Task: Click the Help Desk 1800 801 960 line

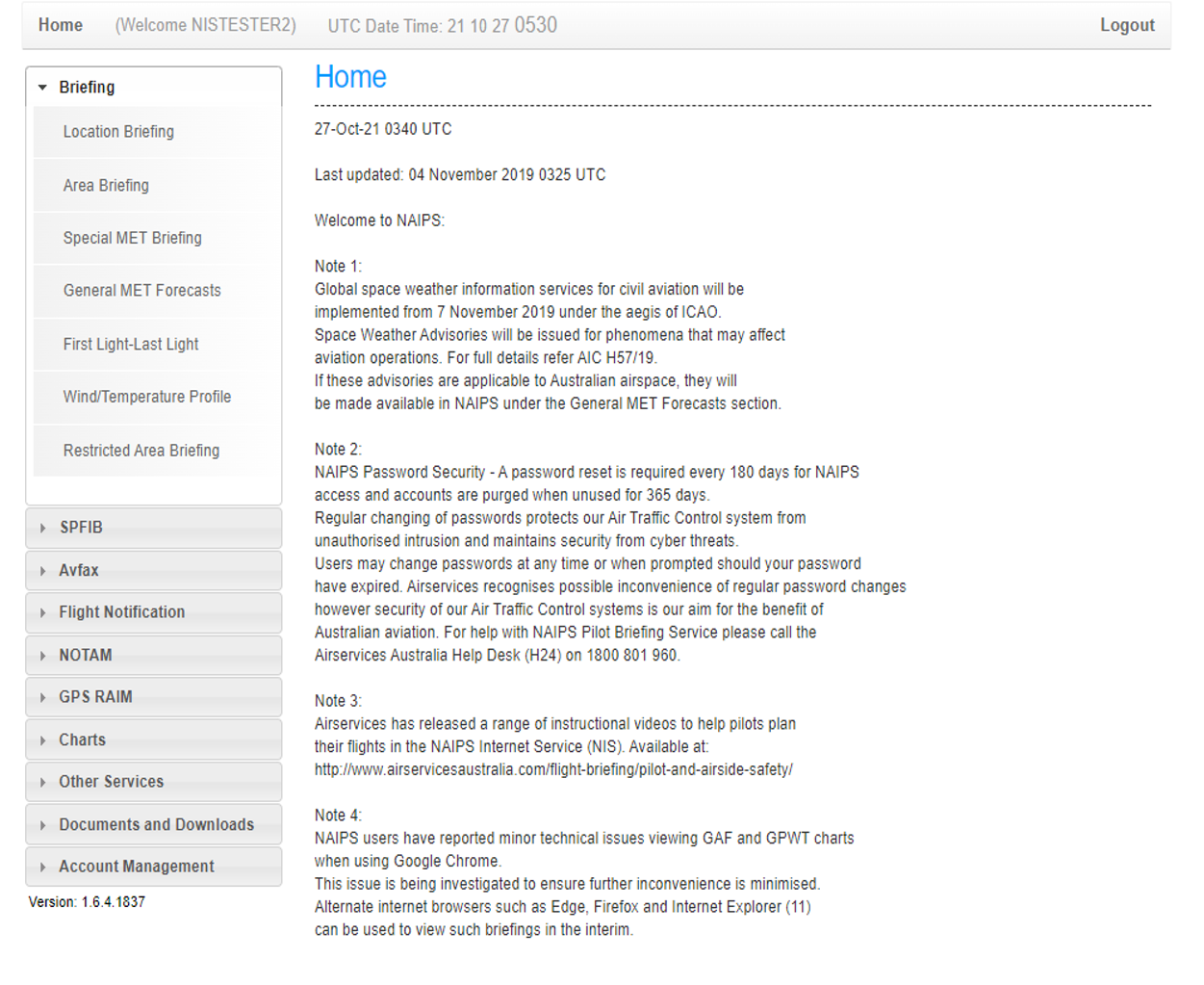Action: 498,656
